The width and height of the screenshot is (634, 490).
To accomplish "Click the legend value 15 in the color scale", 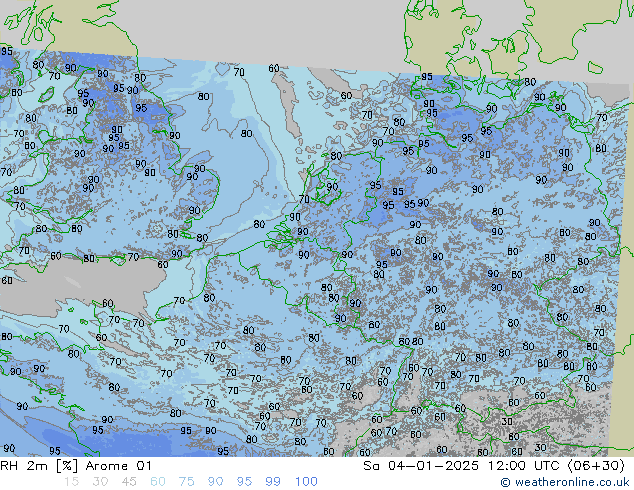I will pyautogui.click(x=71, y=482).
